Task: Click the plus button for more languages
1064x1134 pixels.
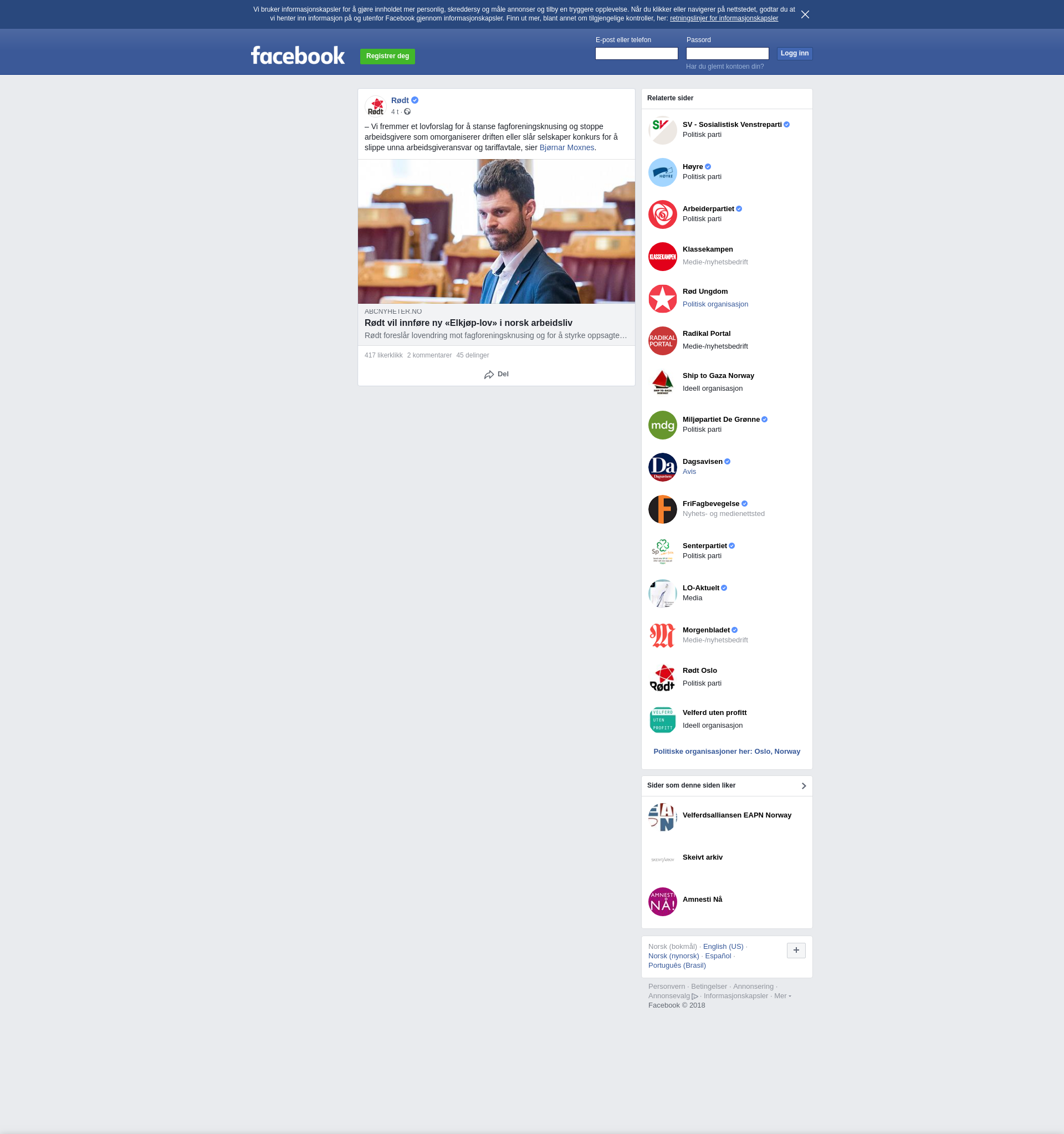Action: click(x=796, y=951)
